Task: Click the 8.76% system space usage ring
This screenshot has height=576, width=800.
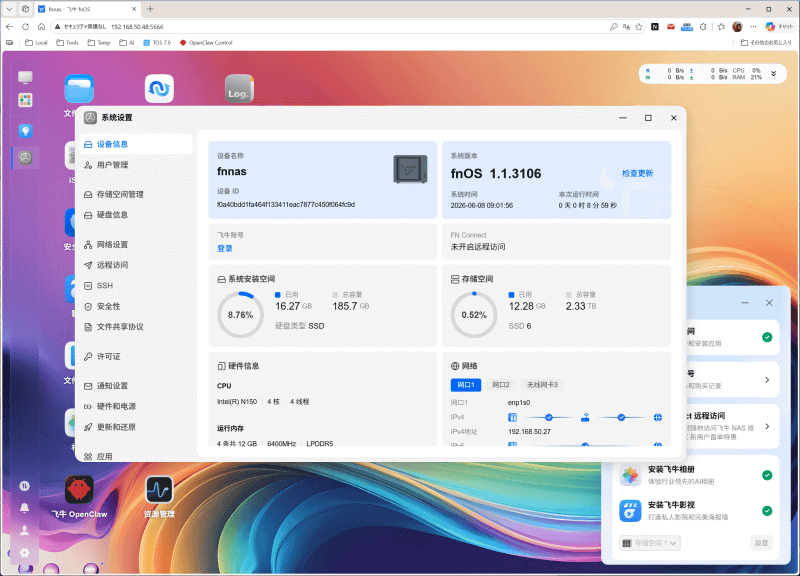Action: click(x=240, y=315)
